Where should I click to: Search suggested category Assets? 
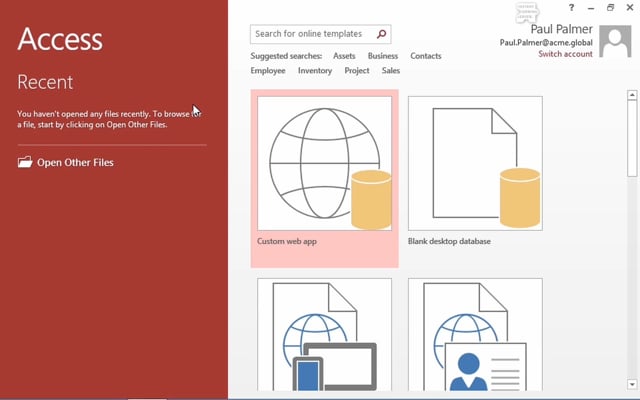click(x=344, y=56)
